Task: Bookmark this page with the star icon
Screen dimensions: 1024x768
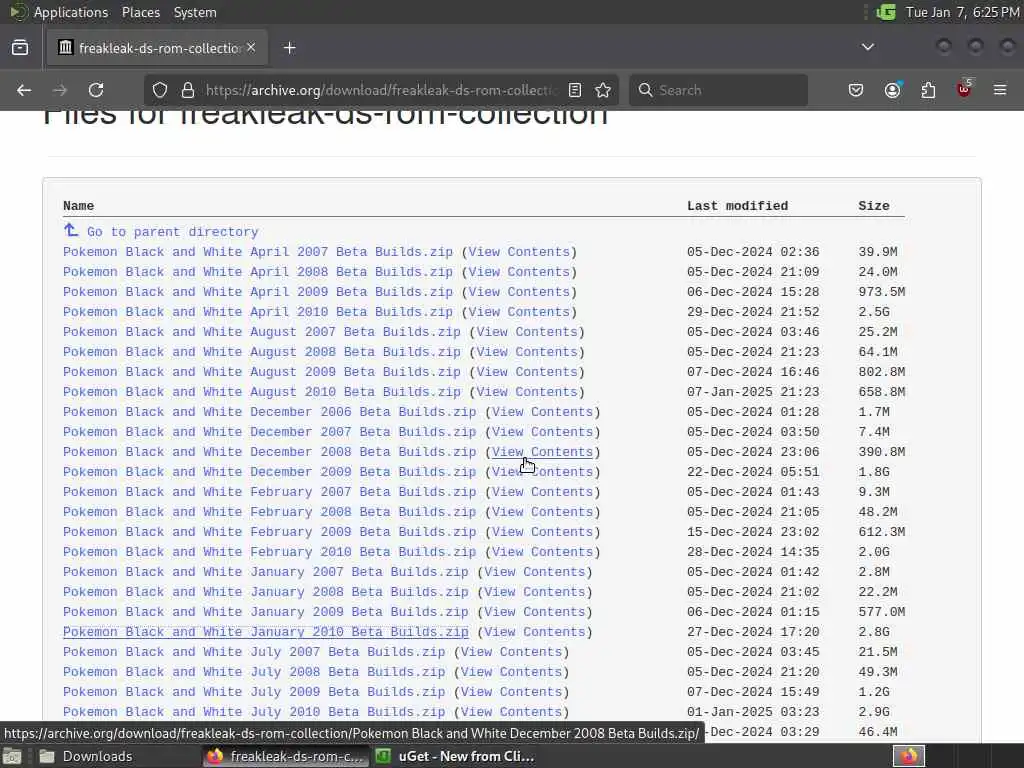Action: pos(603,90)
